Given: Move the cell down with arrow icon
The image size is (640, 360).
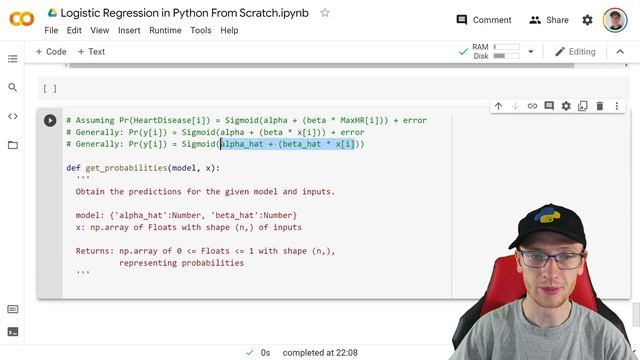Looking at the screenshot, I should coord(516,106).
